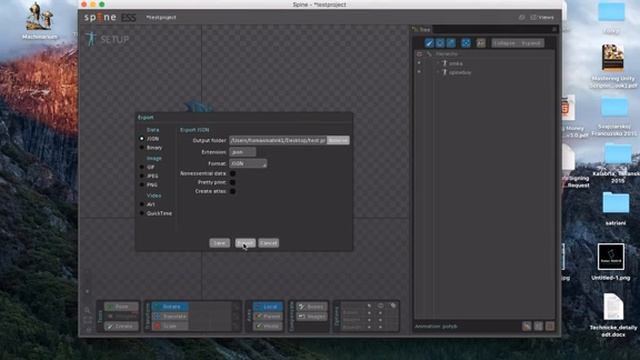Select the Tree panel tab
640x360 pixels.
(422, 29)
